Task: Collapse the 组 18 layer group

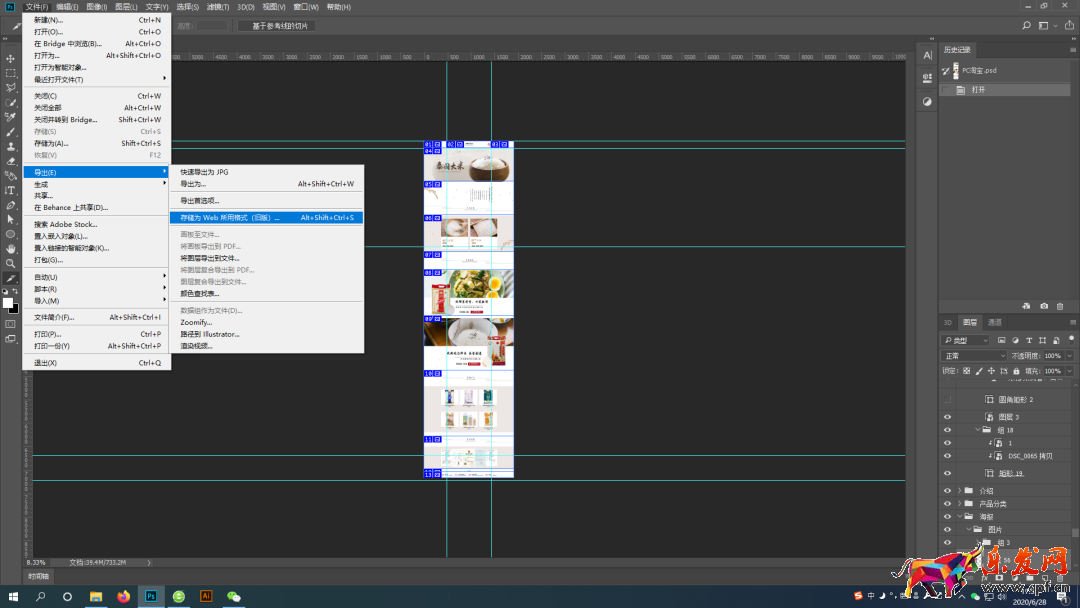Action: click(x=979, y=430)
